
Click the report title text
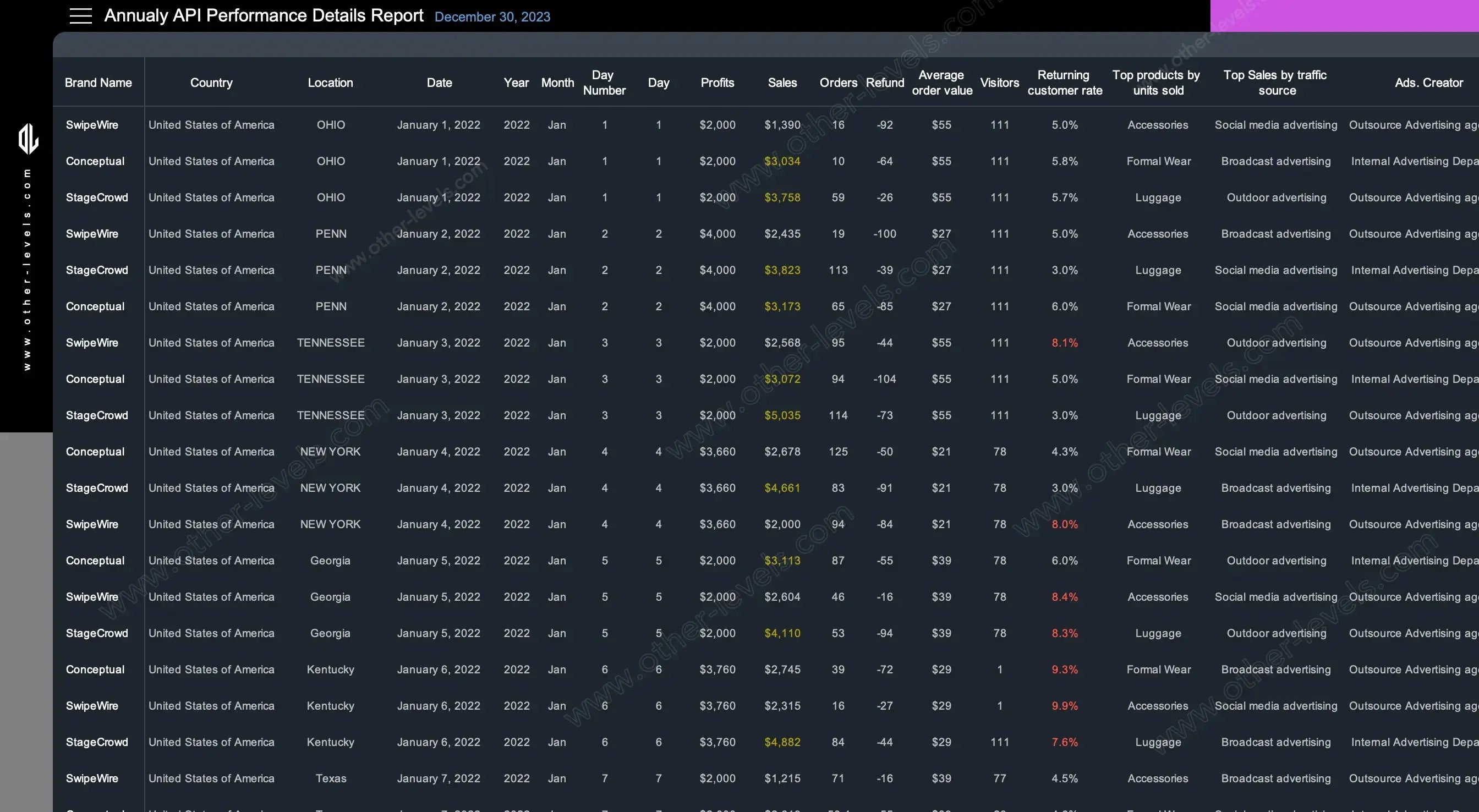(x=264, y=15)
